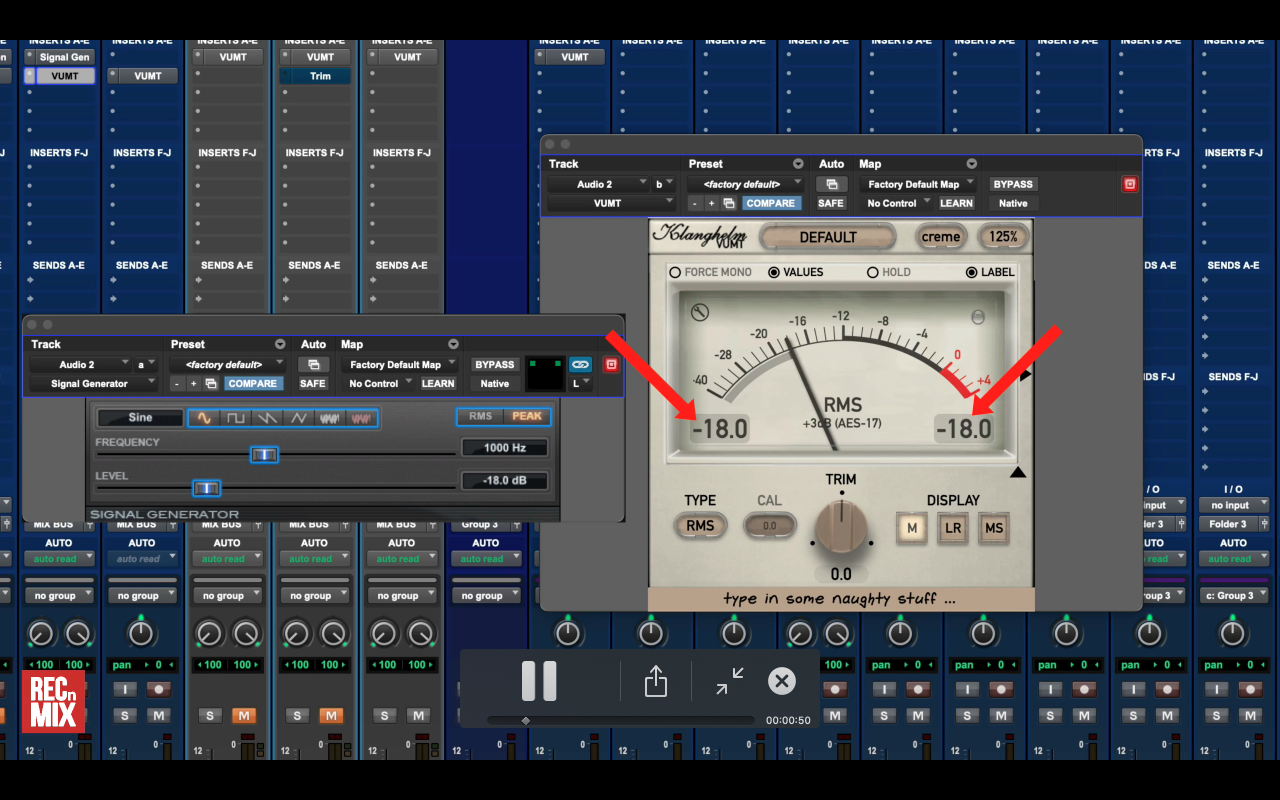Open the VUMT wrench settings icon
This screenshot has width=1280, height=800.
pyautogui.click(x=699, y=312)
